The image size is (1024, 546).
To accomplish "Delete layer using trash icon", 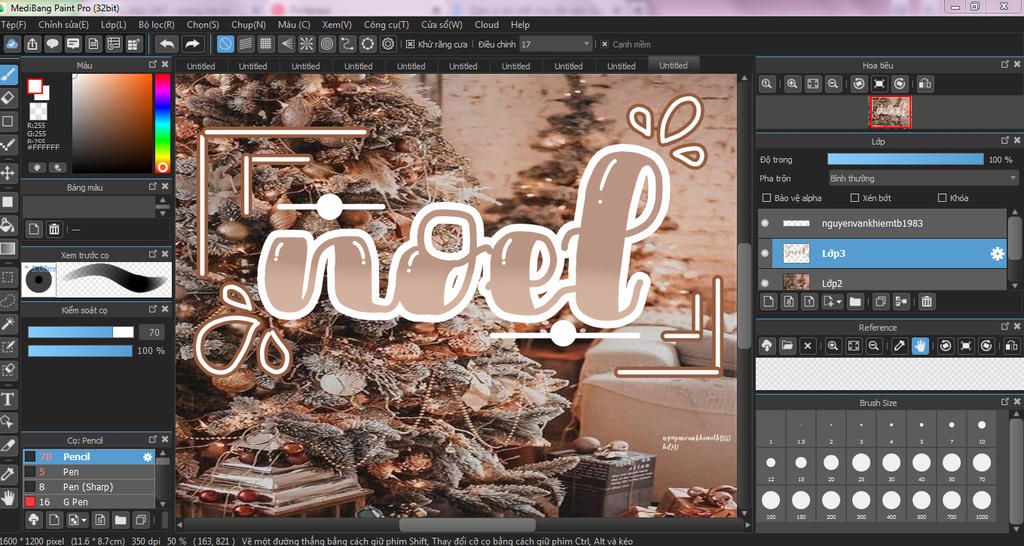I will tap(926, 301).
